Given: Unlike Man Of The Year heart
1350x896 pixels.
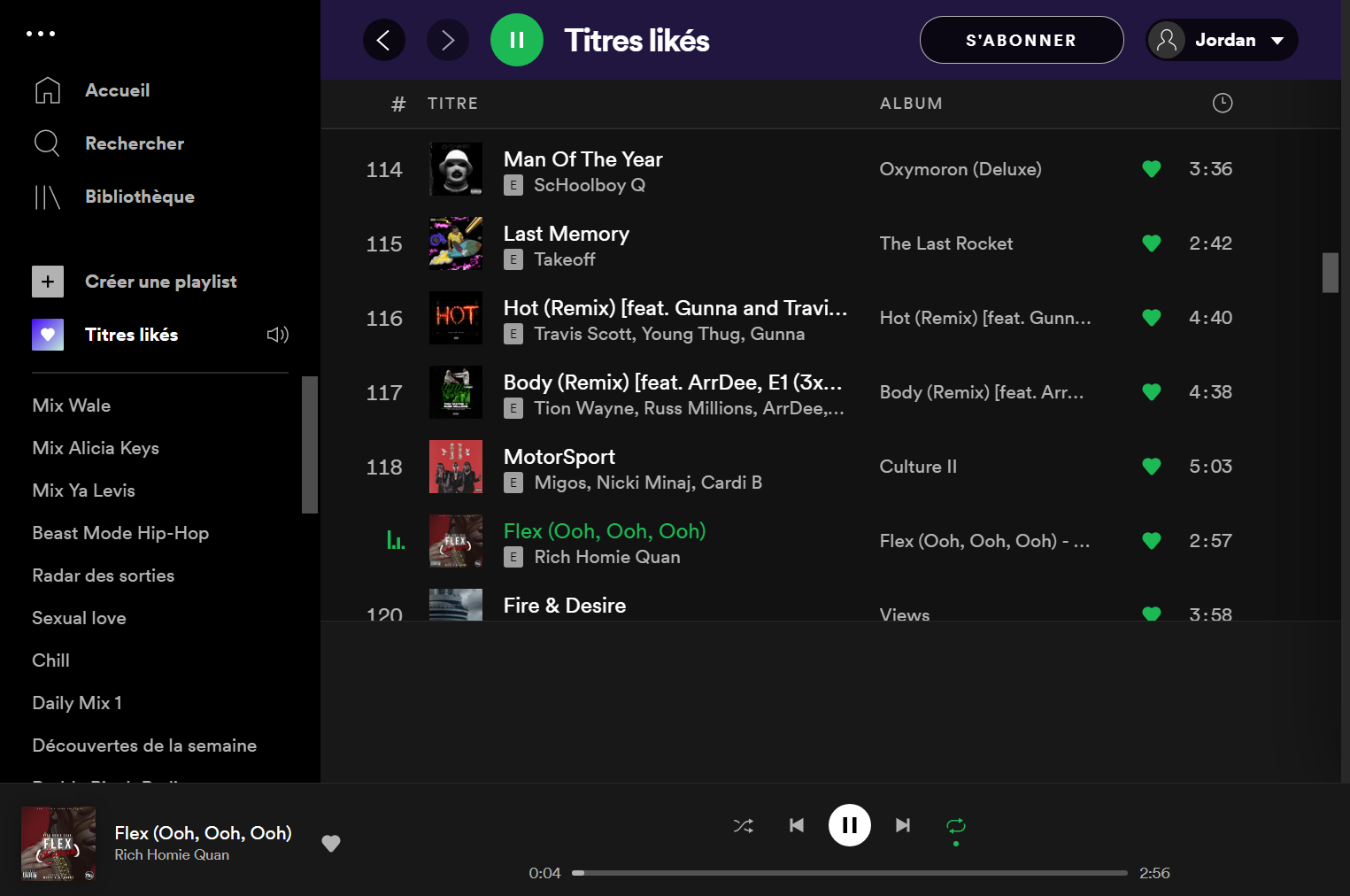Looking at the screenshot, I should 1151,169.
